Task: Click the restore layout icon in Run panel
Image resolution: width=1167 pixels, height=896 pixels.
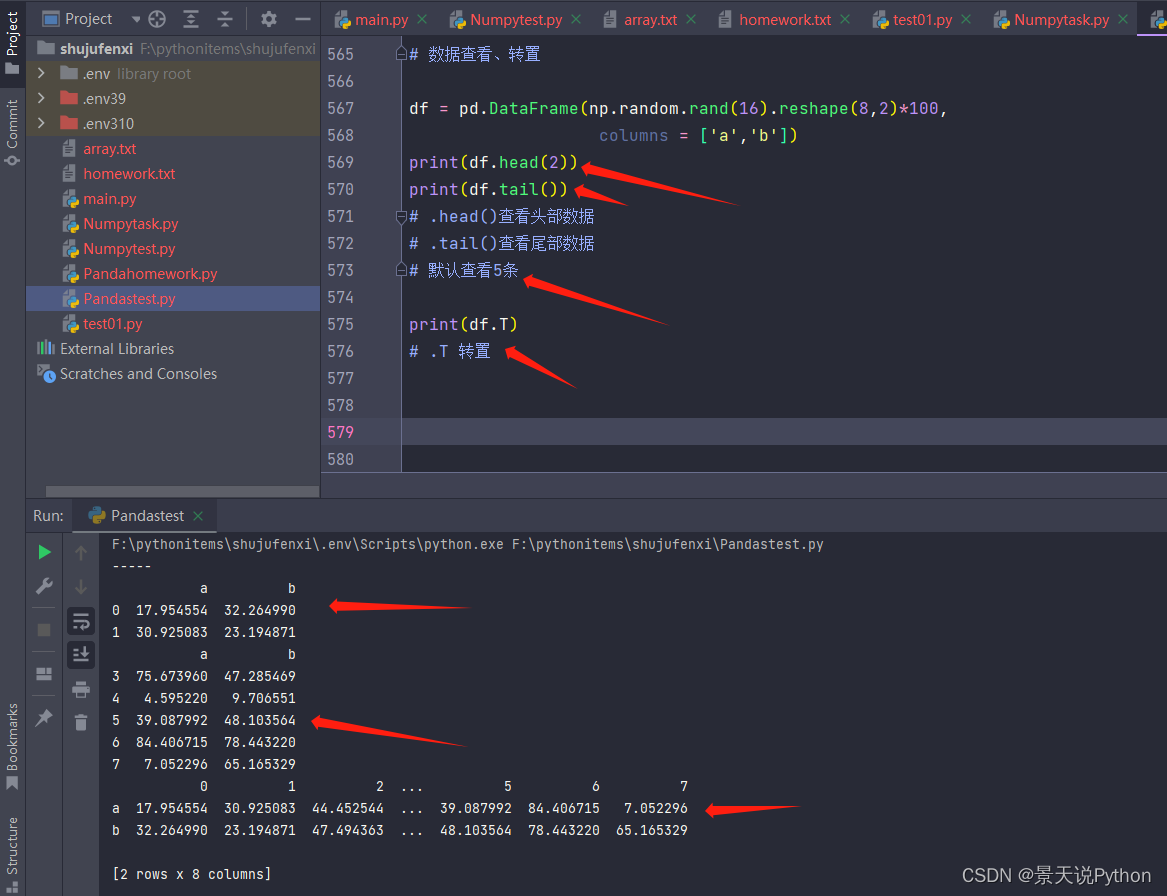Action: tap(45, 673)
